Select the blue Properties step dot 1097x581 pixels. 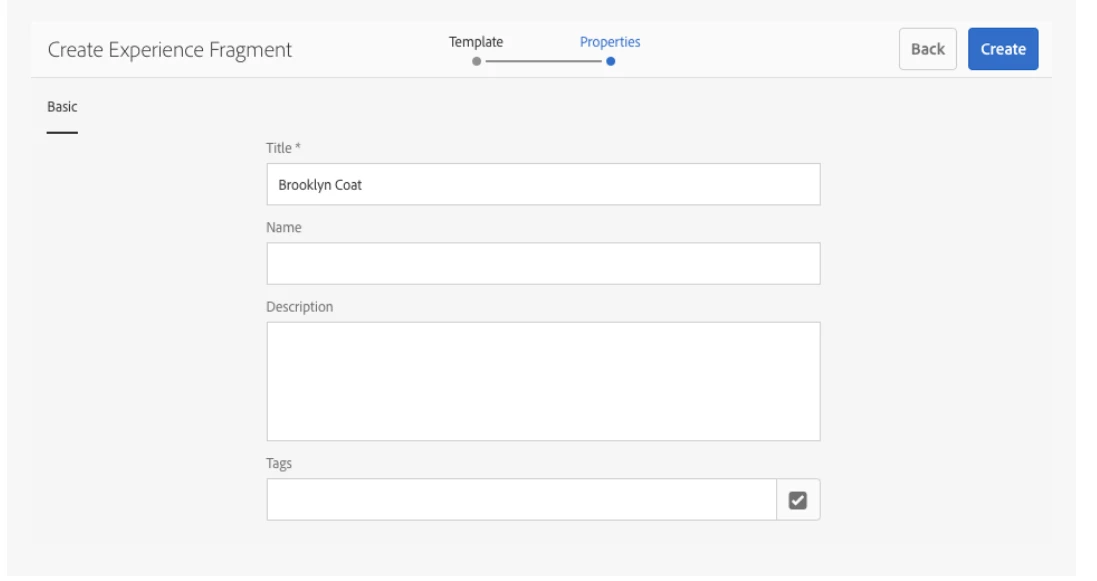[611, 62]
